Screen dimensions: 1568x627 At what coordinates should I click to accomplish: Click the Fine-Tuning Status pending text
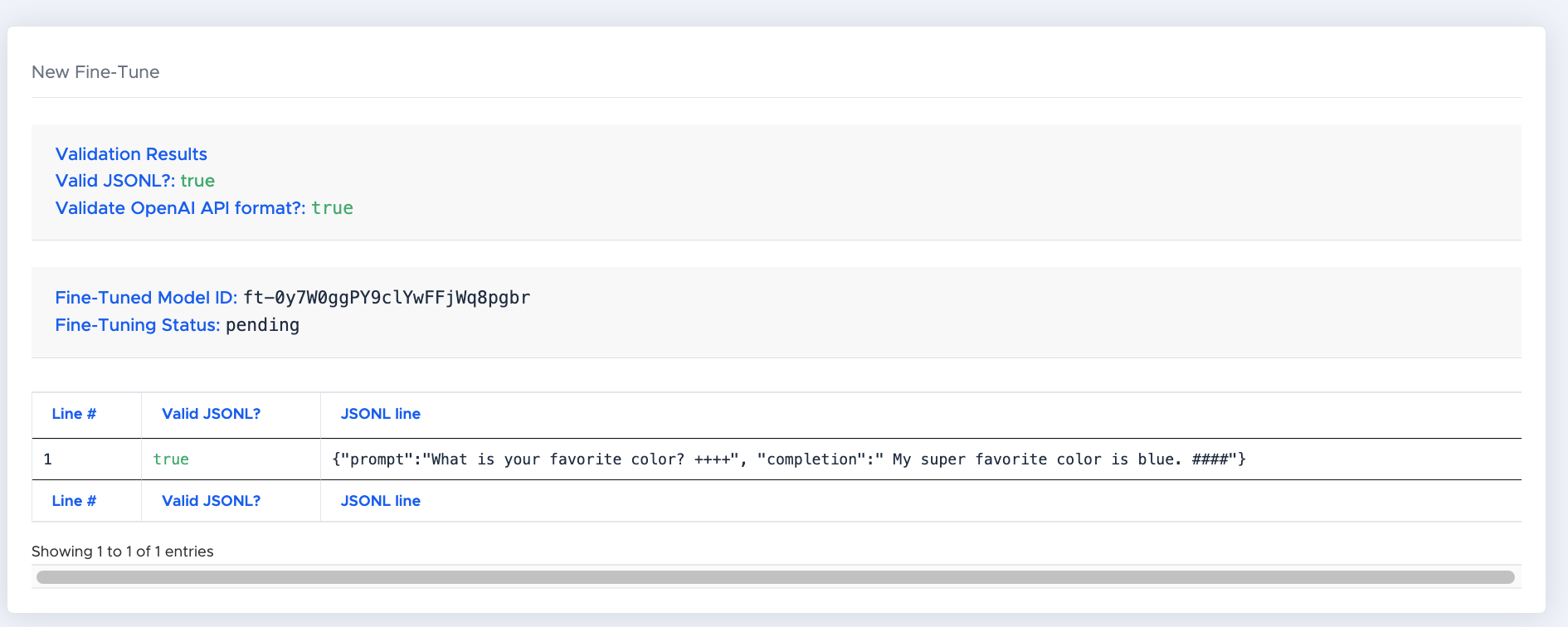(263, 324)
